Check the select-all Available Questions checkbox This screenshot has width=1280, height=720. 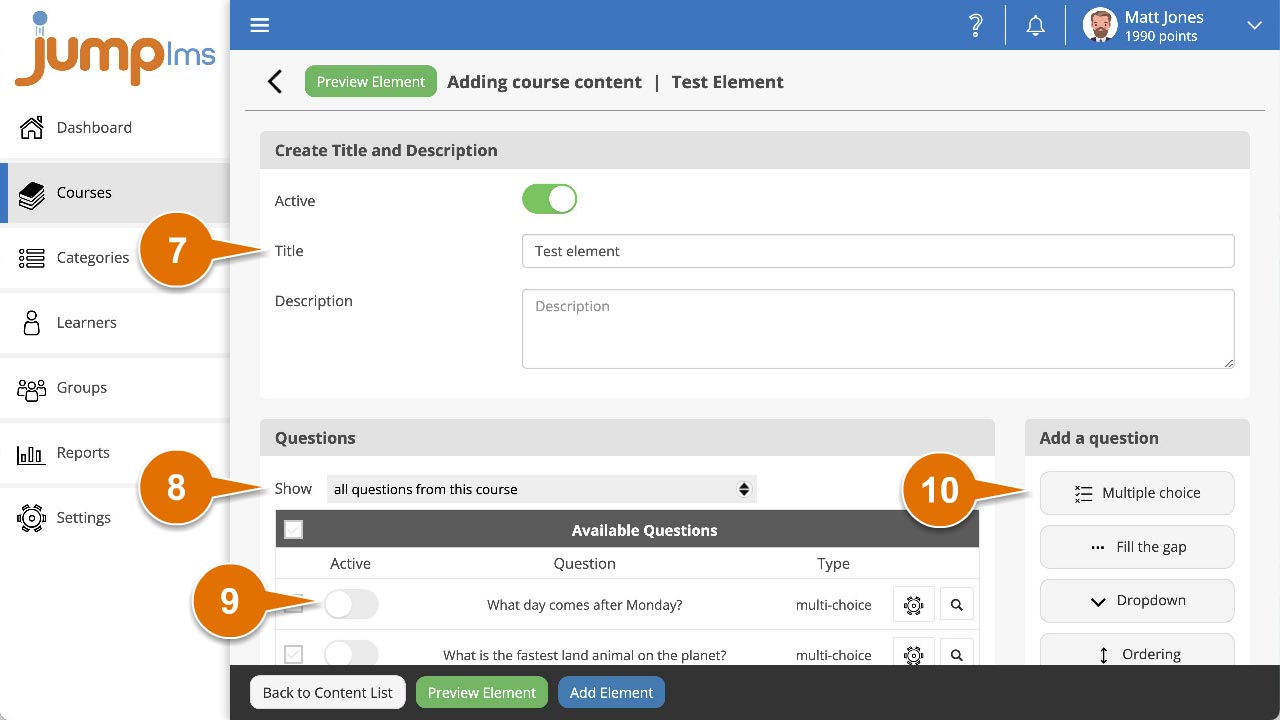click(x=293, y=530)
